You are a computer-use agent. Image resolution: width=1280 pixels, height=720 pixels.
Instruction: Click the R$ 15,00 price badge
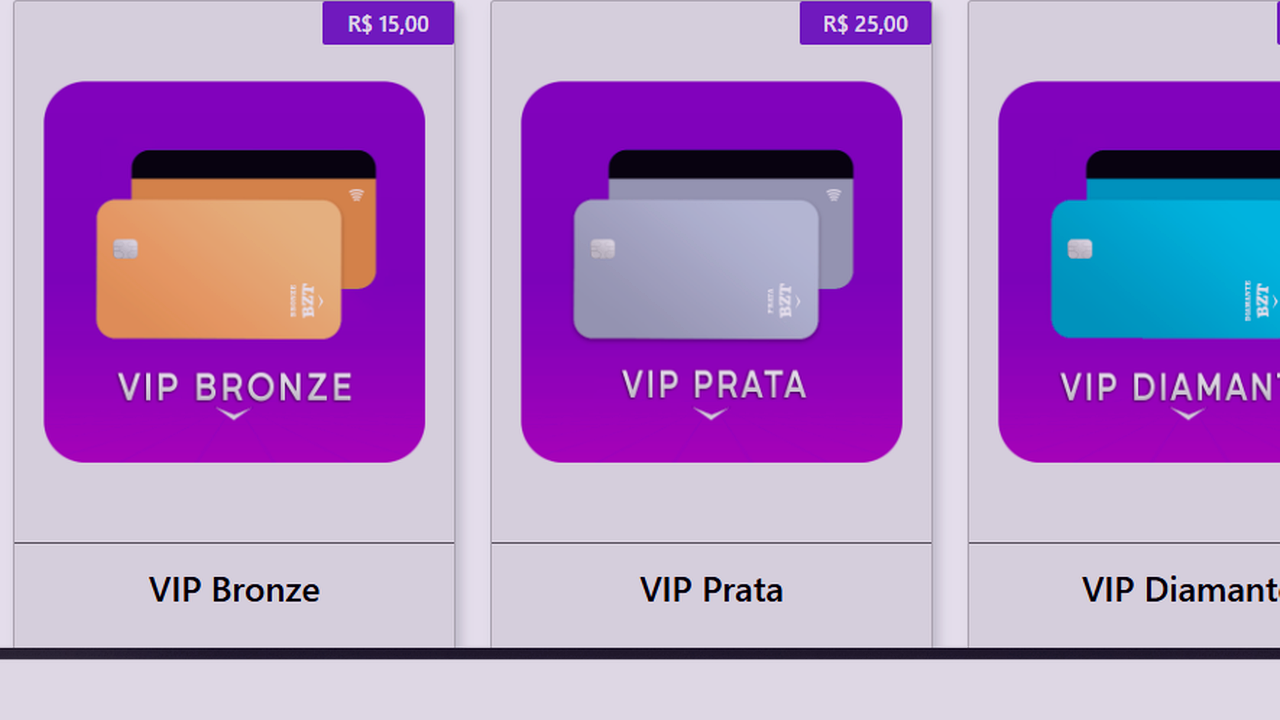[x=388, y=24]
